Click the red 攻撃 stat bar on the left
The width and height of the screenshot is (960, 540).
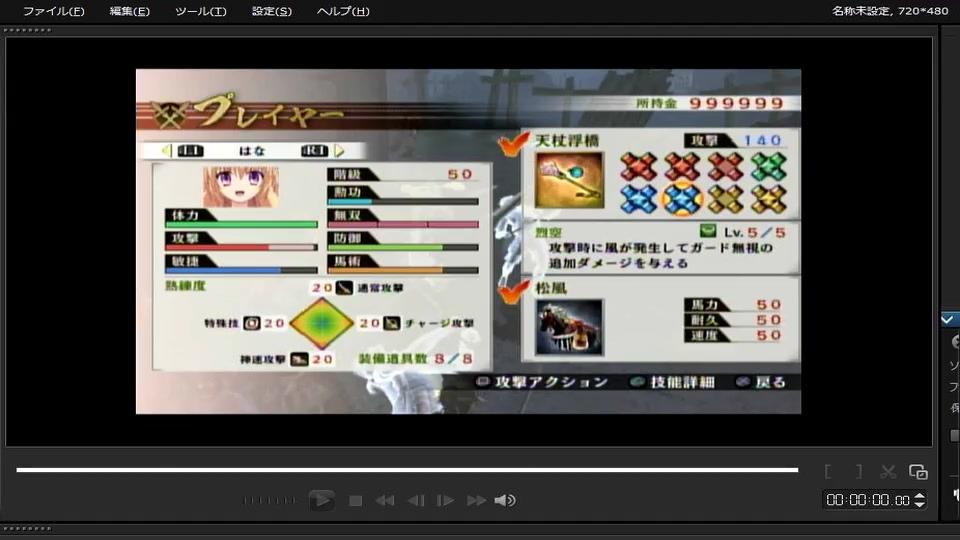[241, 247]
